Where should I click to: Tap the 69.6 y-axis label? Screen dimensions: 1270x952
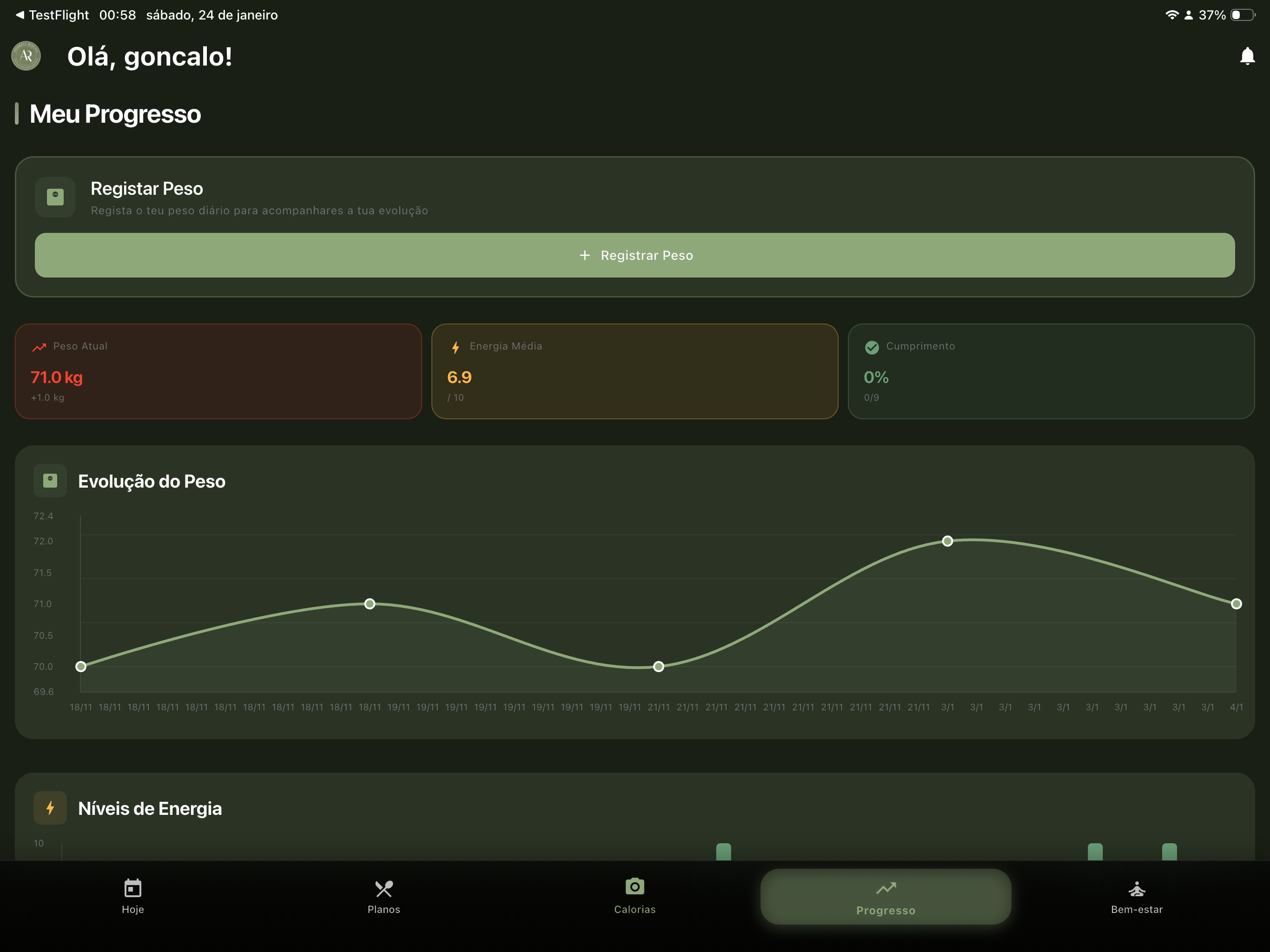coord(43,691)
